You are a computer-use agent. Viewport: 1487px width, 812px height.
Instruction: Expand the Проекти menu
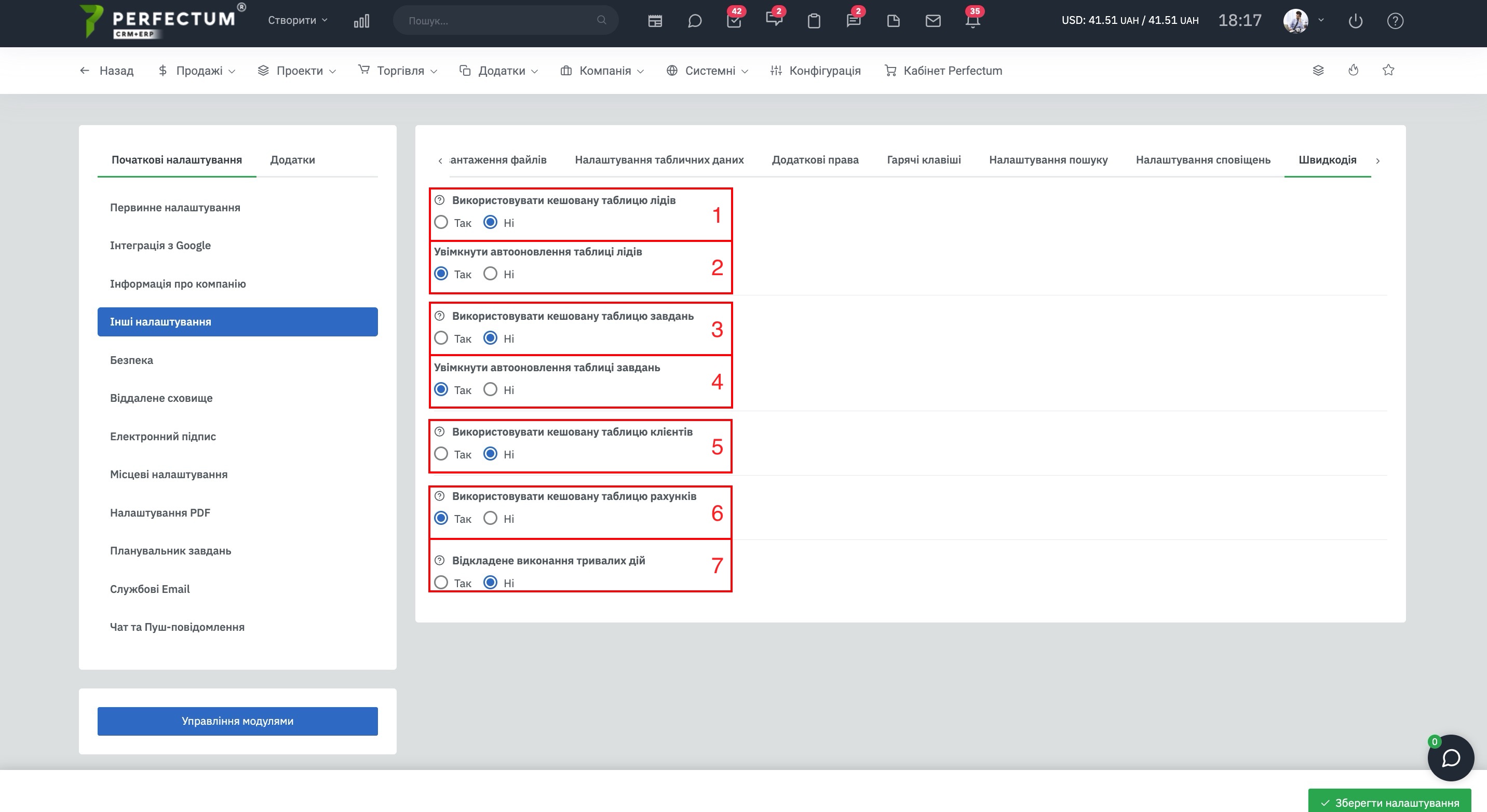(296, 71)
